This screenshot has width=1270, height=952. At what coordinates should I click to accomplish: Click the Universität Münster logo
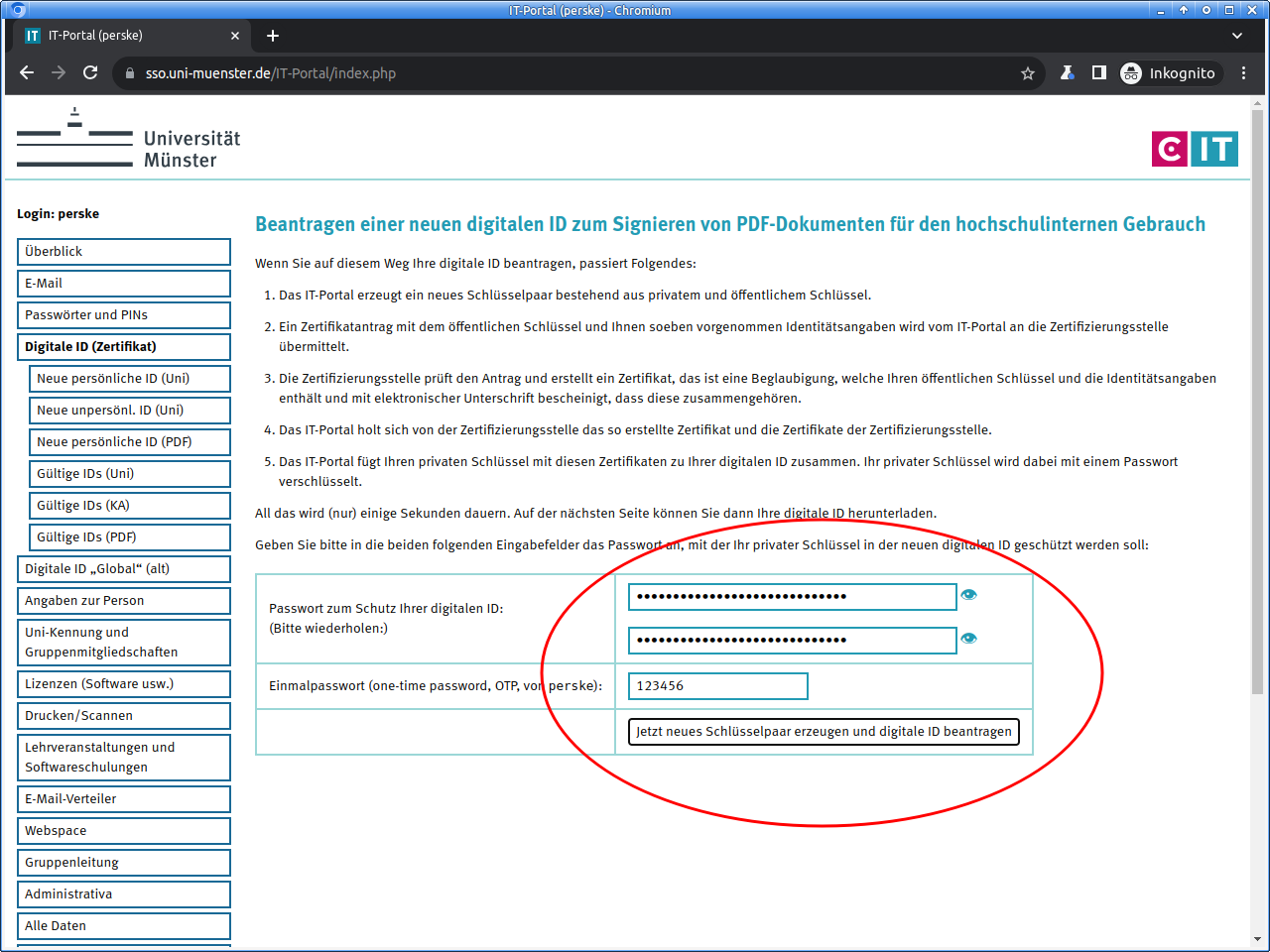(129, 139)
